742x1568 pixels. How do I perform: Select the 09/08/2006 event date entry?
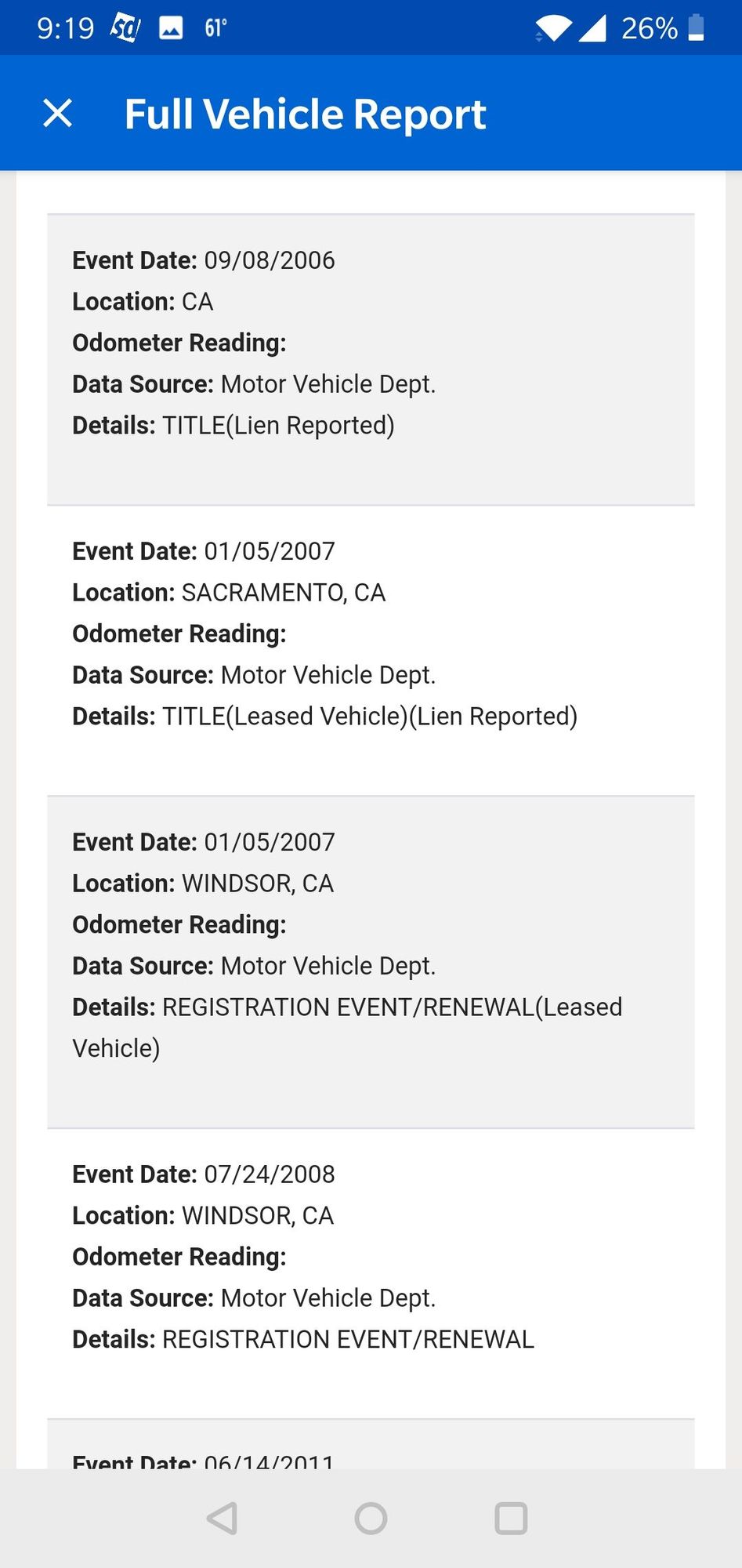(x=204, y=260)
